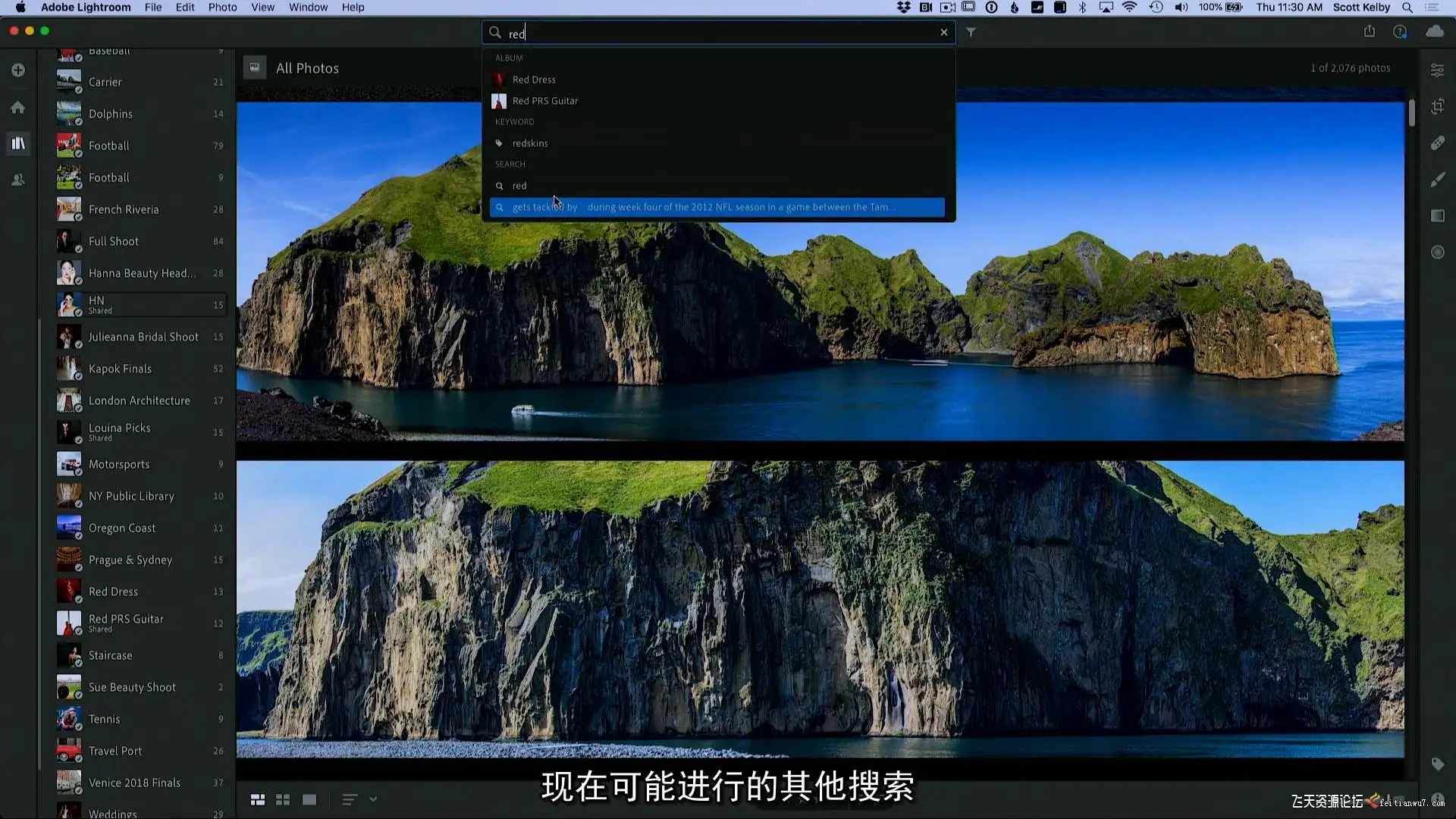The width and height of the screenshot is (1456, 819).
Task: Open the View menu
Action: pyautogui.click(x=262, y=7)
